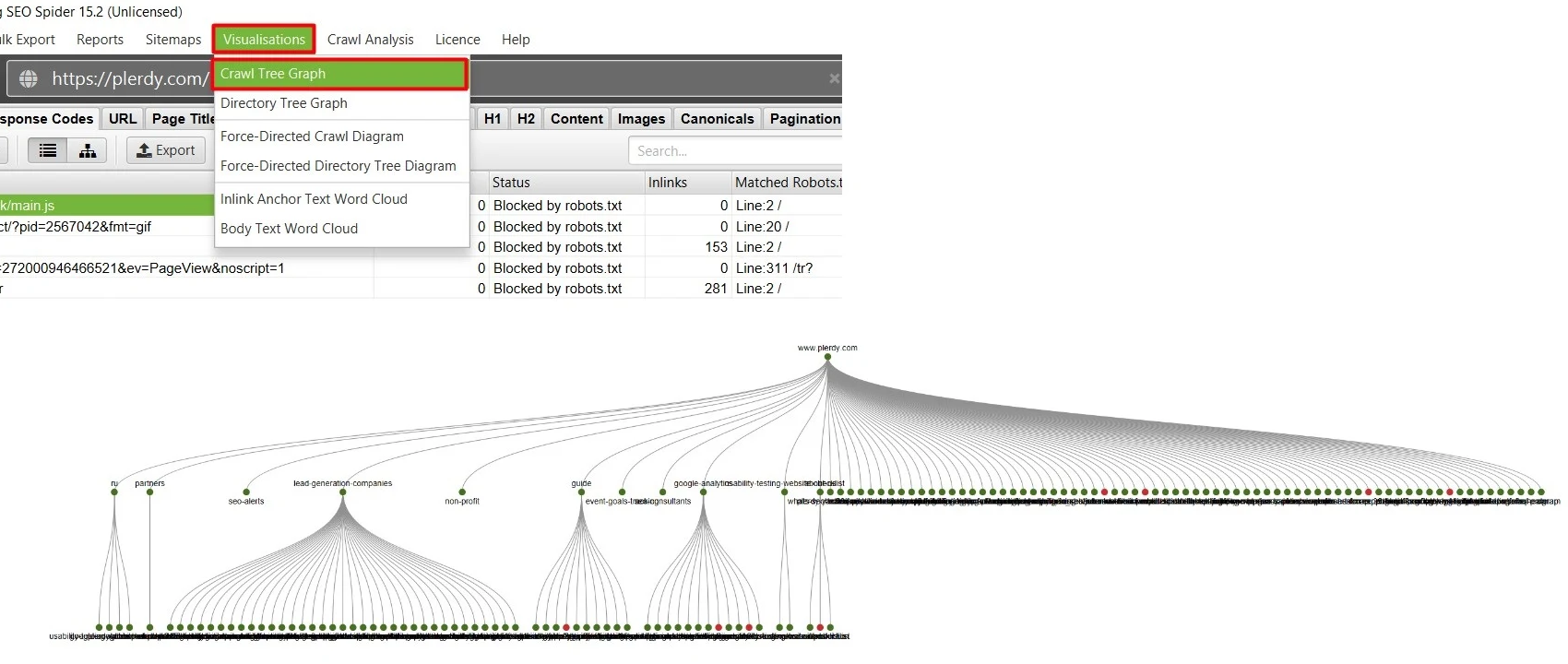Select the lead-generation-companies graph node

click(343, 492)
